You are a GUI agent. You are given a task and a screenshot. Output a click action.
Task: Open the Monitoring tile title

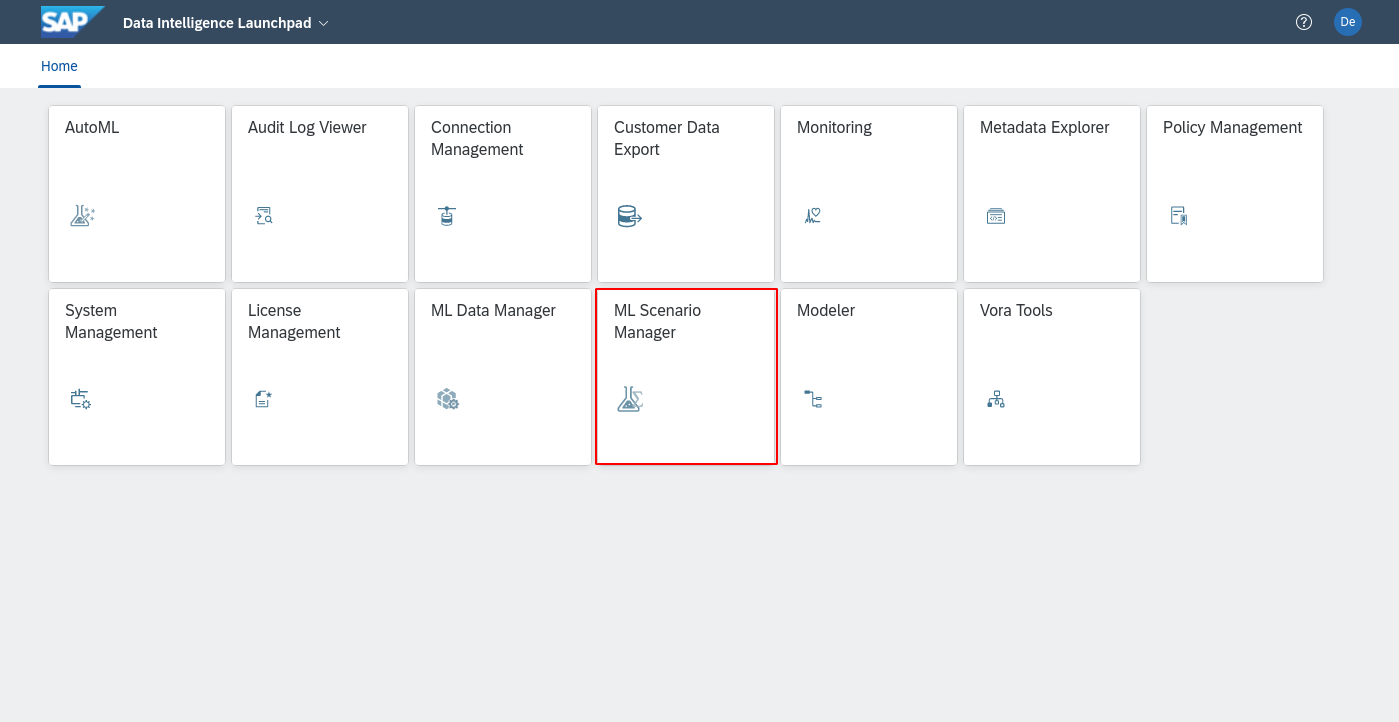pyautogui.click(x=834, y=128)
